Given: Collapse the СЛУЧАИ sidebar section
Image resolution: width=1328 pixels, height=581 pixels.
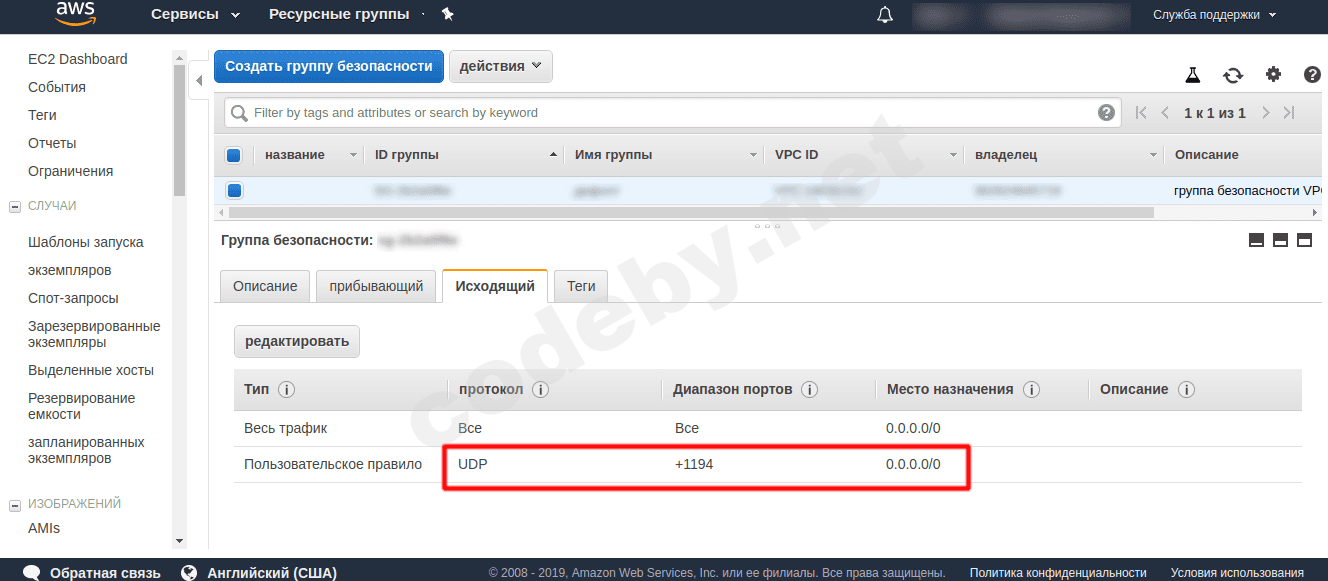Looking at the screenshot, I should click(15, 206).
